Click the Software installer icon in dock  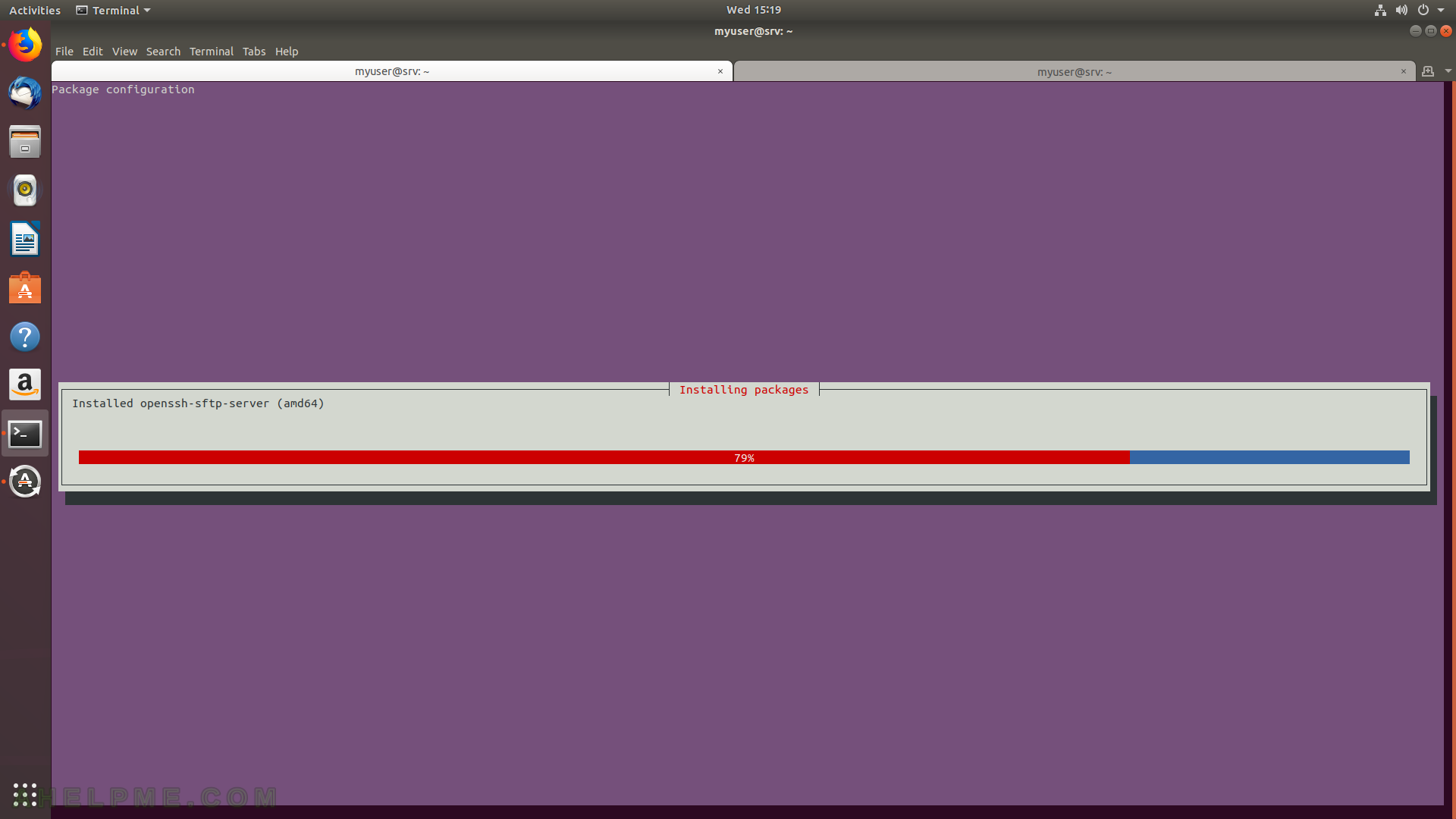point(24,289)
